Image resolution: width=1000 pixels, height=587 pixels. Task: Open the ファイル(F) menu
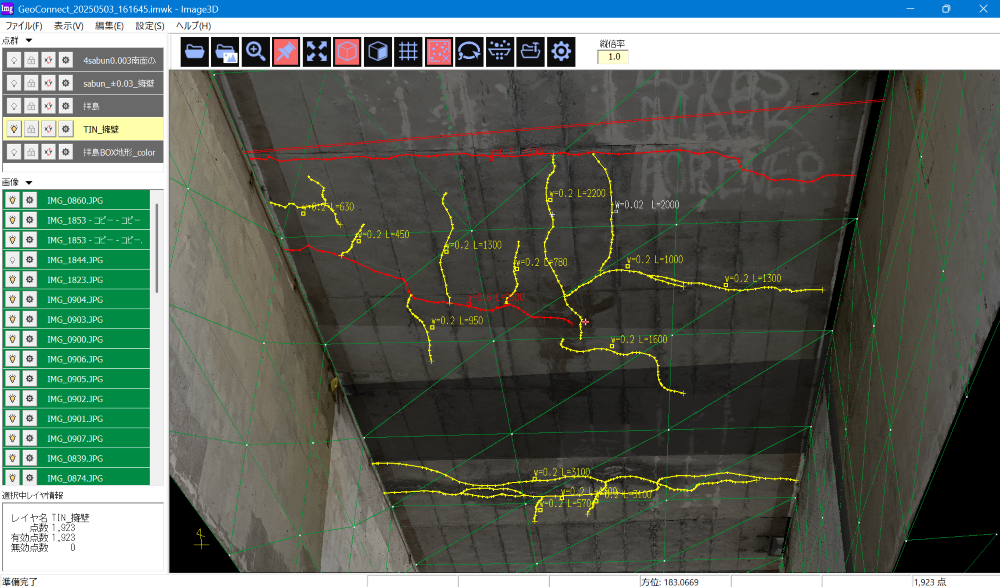click(24, 25)
